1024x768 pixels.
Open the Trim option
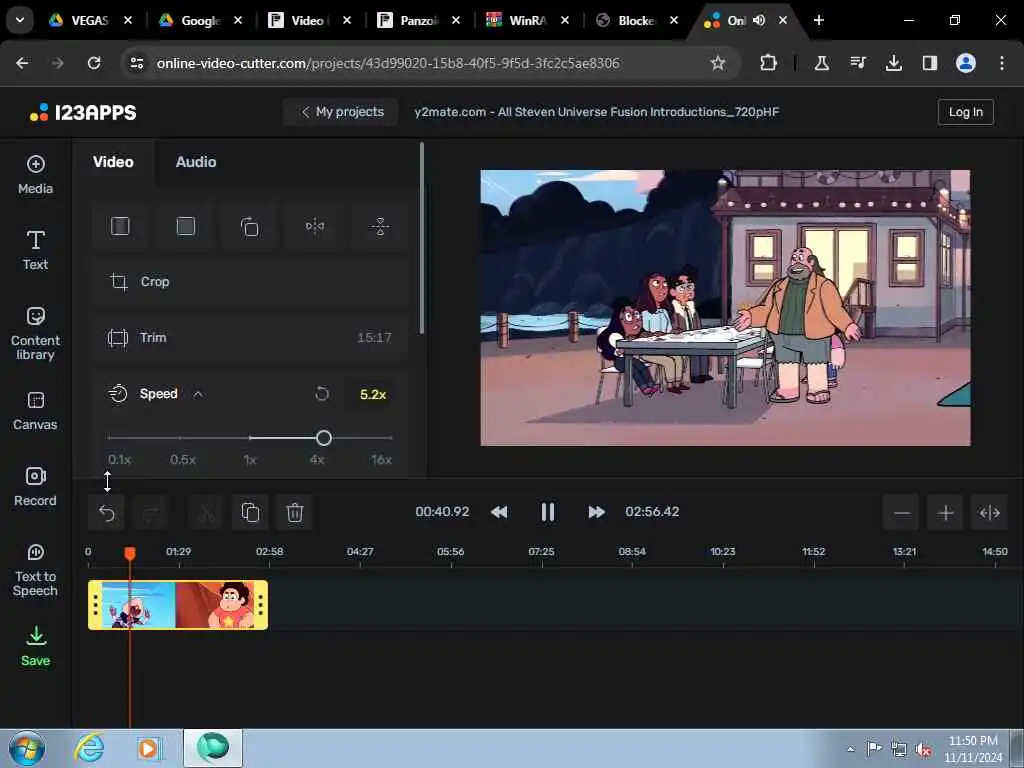[250, 338]
